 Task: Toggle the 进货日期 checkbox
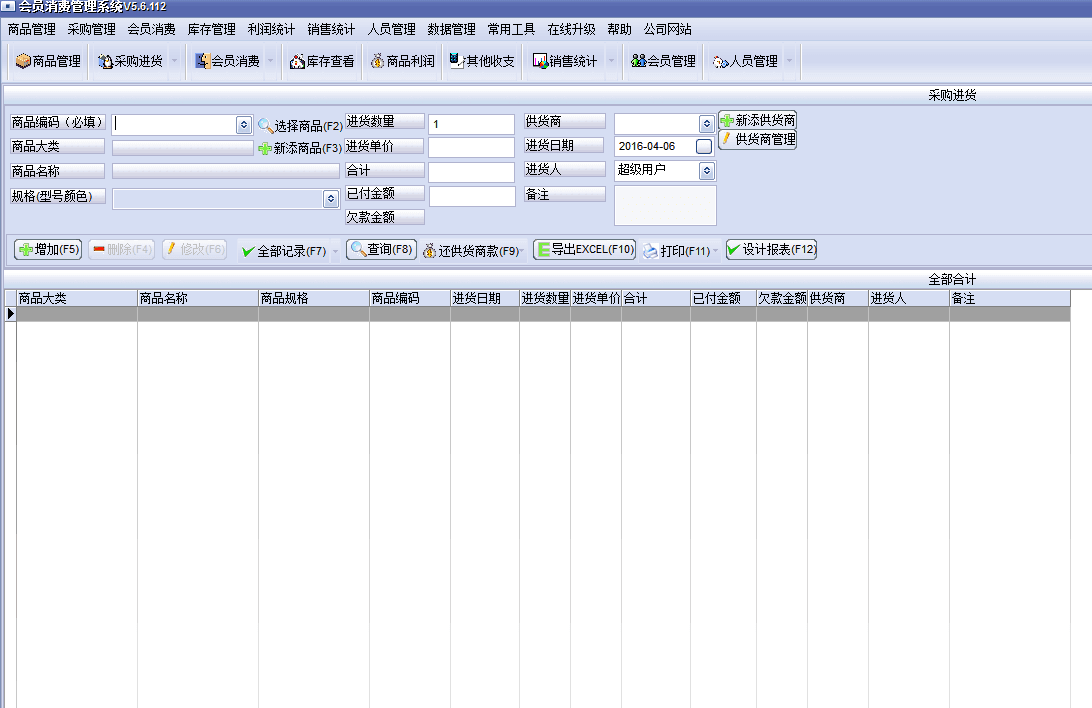[704, 147]
